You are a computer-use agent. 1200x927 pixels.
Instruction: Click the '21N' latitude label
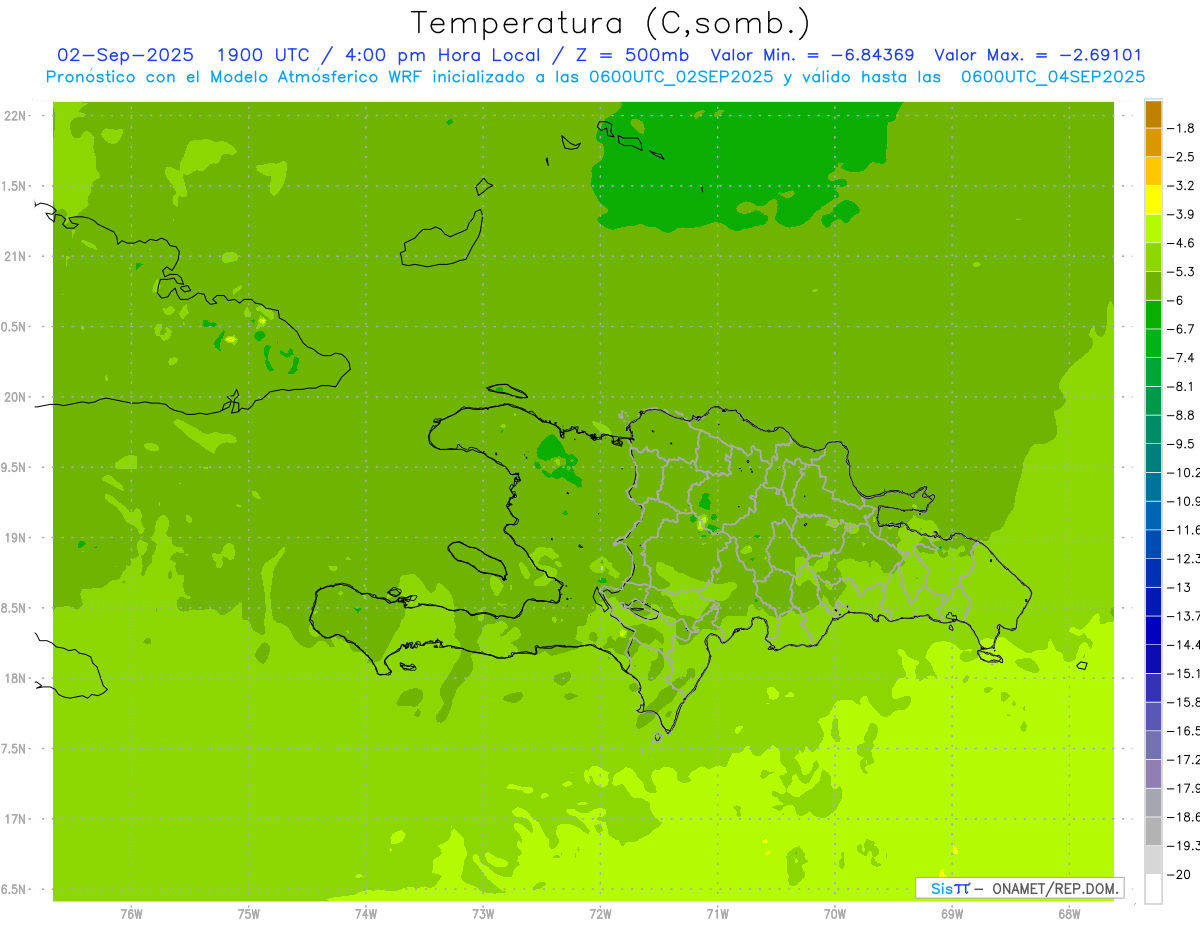pyautogui.click(x=16, y=257)
